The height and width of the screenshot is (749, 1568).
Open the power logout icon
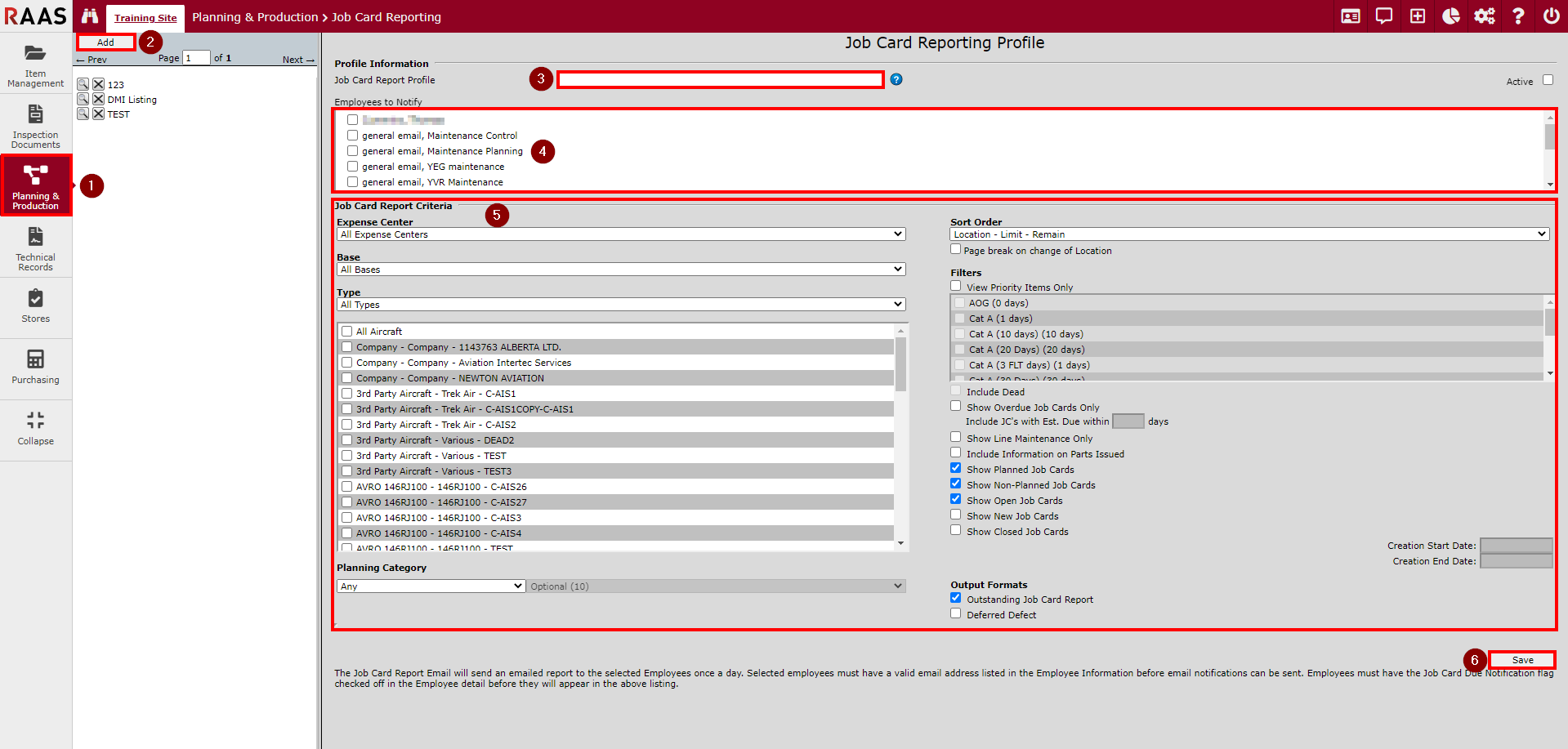1551,16
